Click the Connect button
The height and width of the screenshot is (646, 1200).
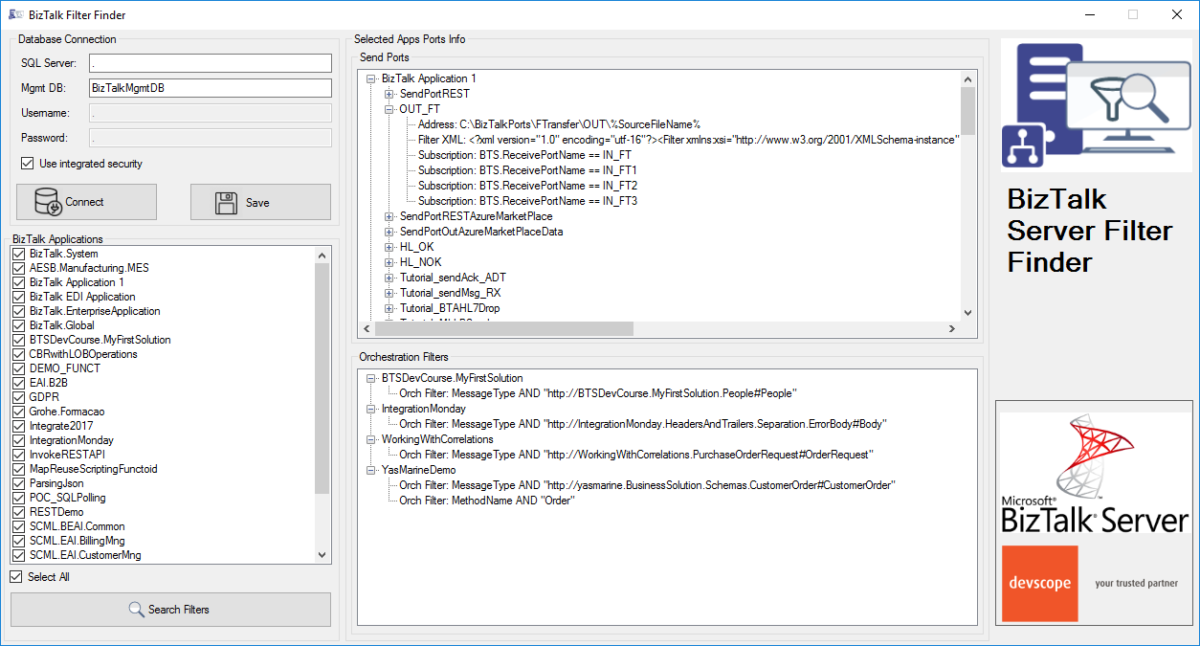(86, 201)
